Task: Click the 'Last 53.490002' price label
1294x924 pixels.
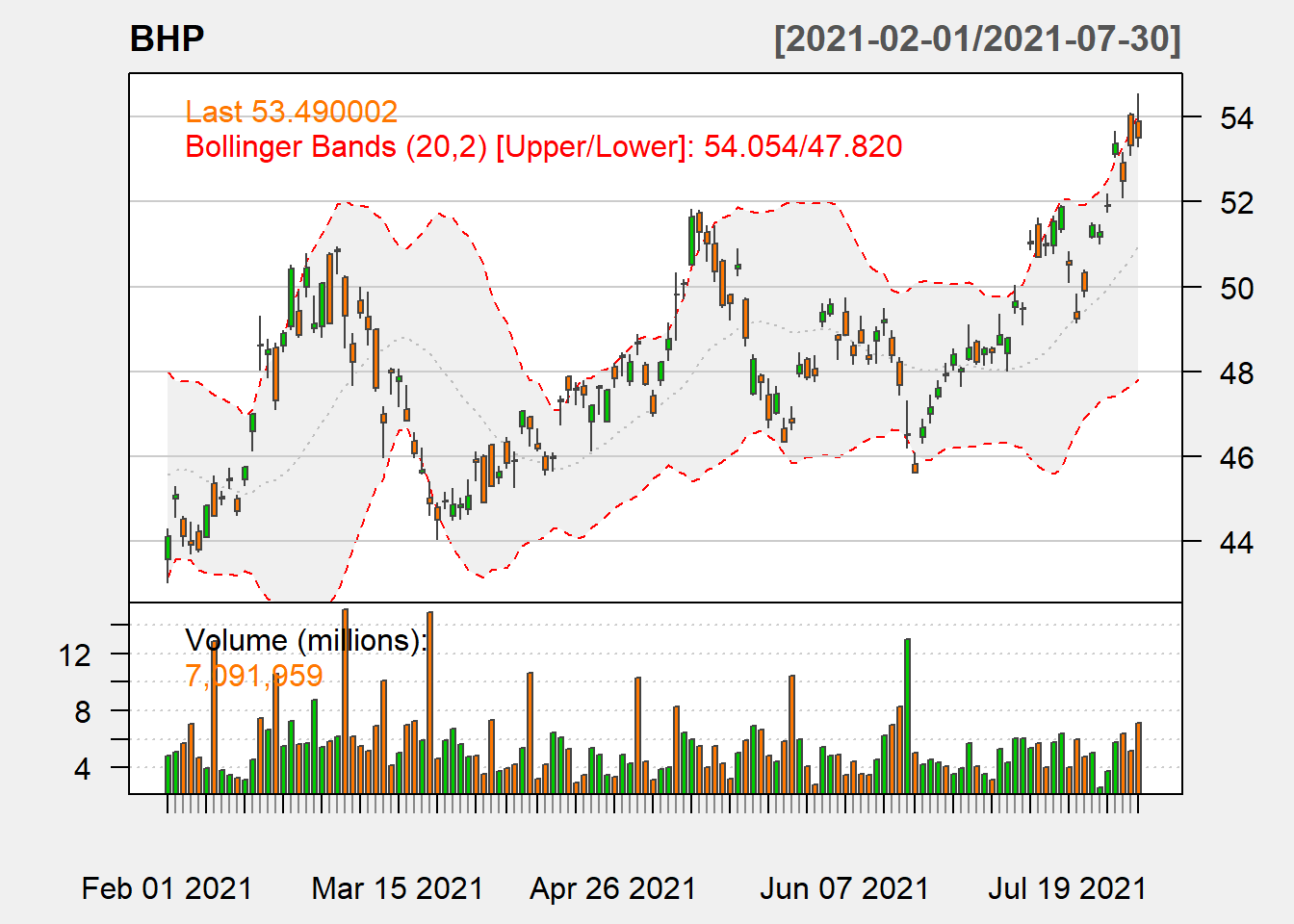Action: pyautogui.click(x=291, y=112)
